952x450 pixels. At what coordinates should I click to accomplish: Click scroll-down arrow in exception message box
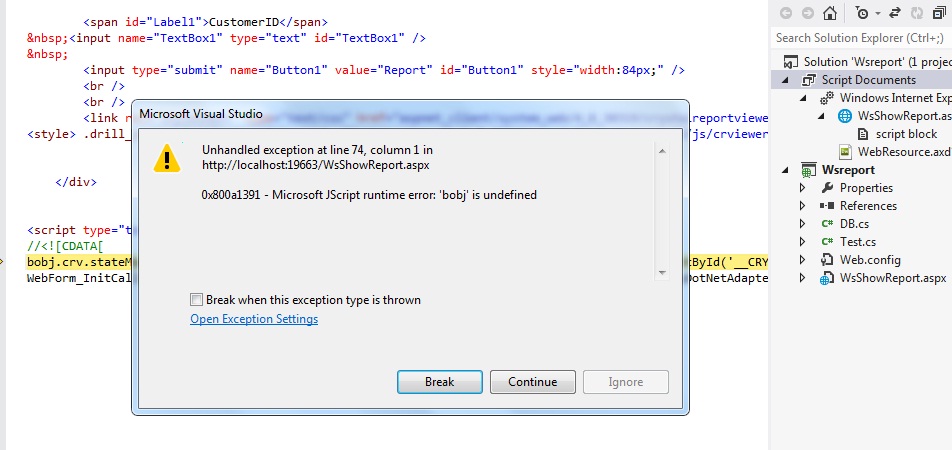pyautogui.click(x=662, y=273)
